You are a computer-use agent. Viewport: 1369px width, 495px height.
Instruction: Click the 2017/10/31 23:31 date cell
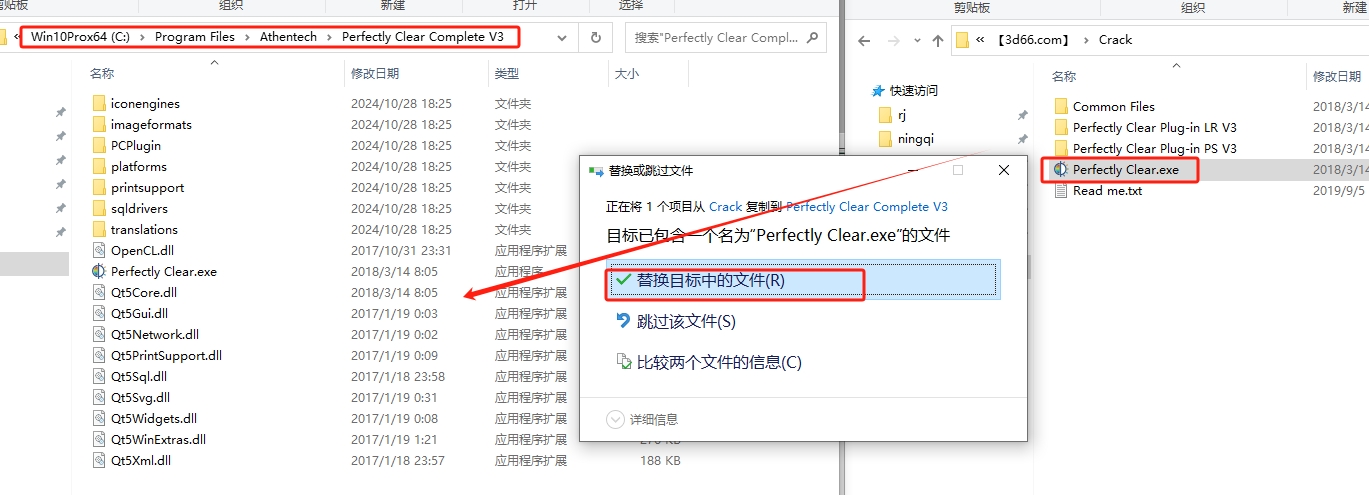(401, 250)
